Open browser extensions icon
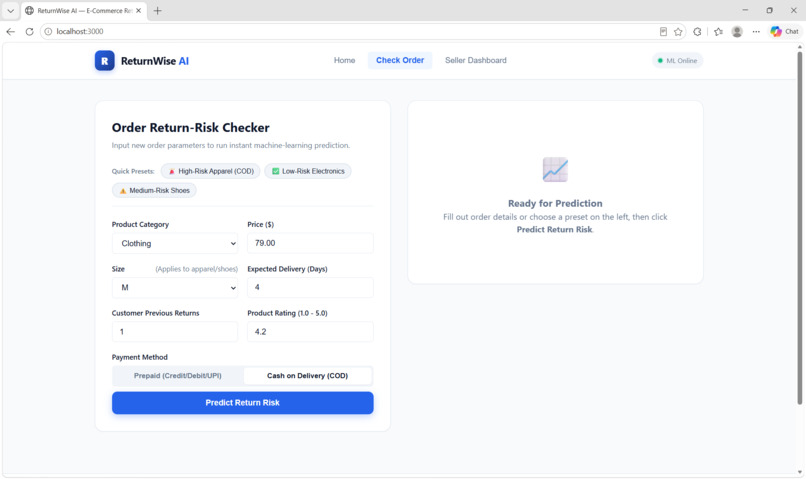This screenshot has width=806, height=479. click(x=697, y=31)
